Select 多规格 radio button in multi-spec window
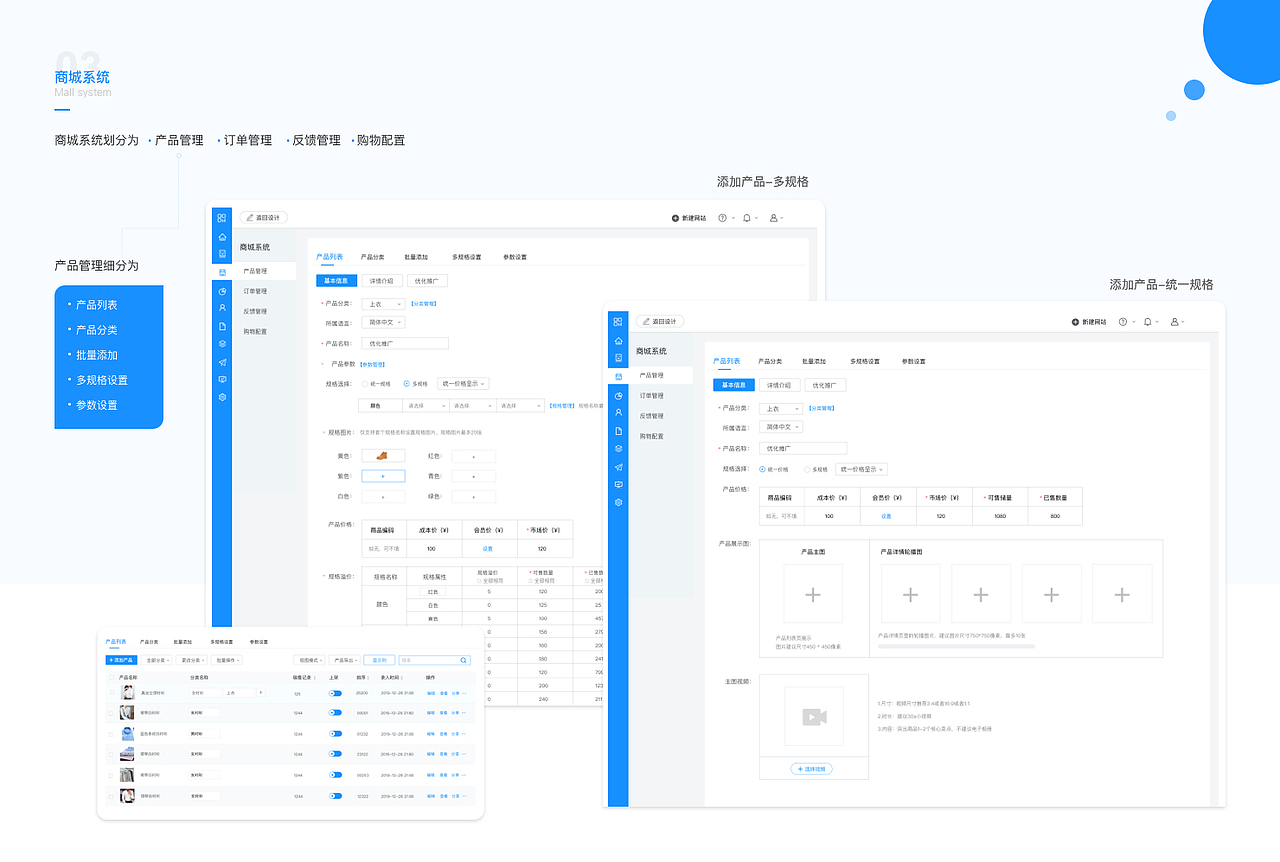 pyautogui.click(x=406, y=383)
